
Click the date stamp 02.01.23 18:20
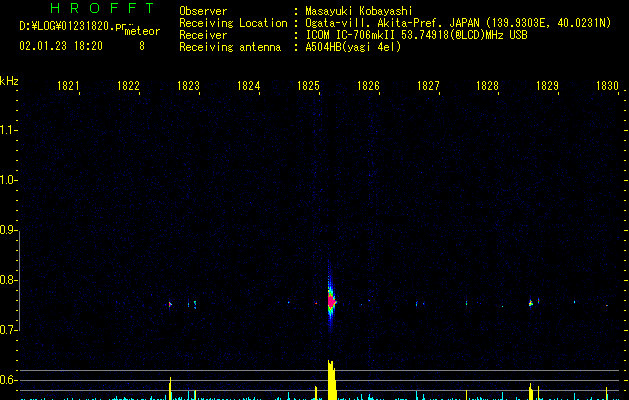(61, 46)
